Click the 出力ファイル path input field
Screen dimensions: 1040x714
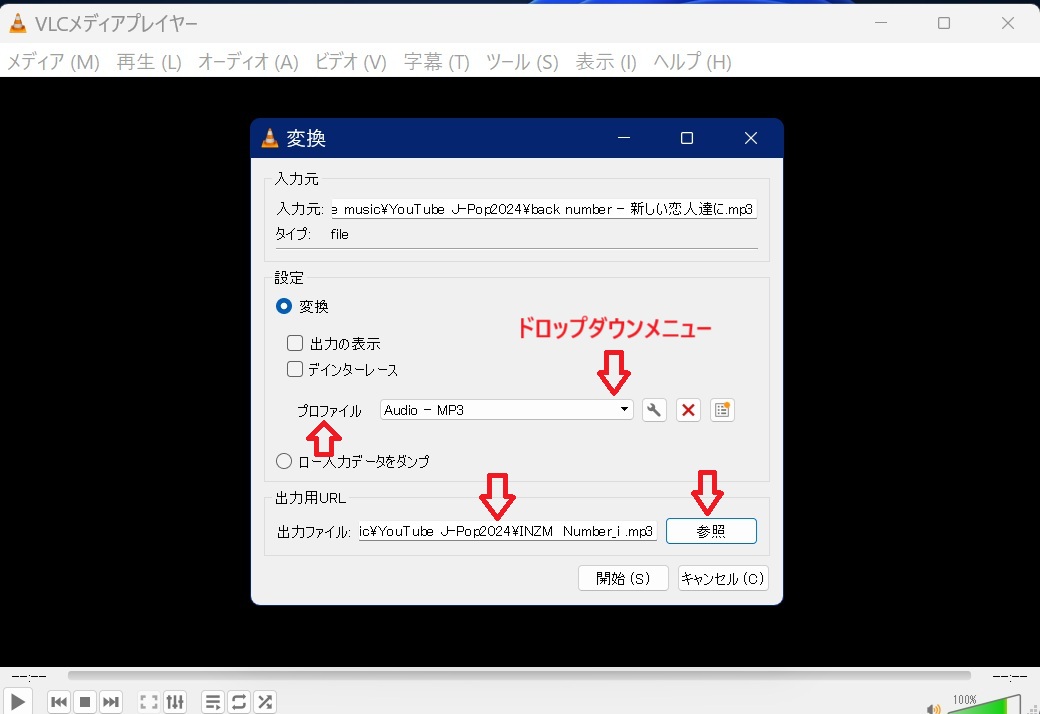click(x=507, y=531)
